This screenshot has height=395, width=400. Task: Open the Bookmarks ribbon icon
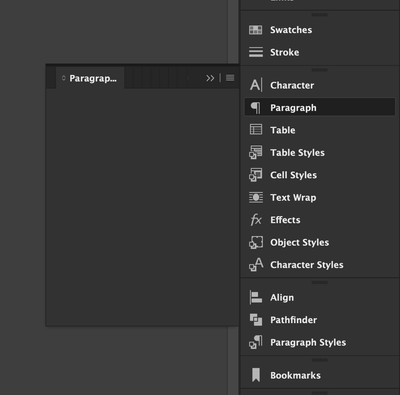click(x=256, y=375)
